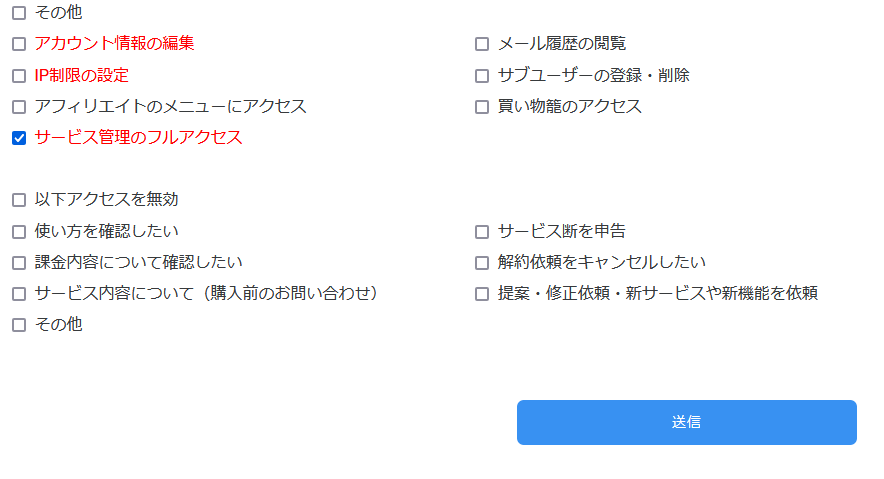Check アフィリエイトのメニューにアクセス option
This screenshot has height=479, width=884.
pyautogui.click(x=19, y=107)
